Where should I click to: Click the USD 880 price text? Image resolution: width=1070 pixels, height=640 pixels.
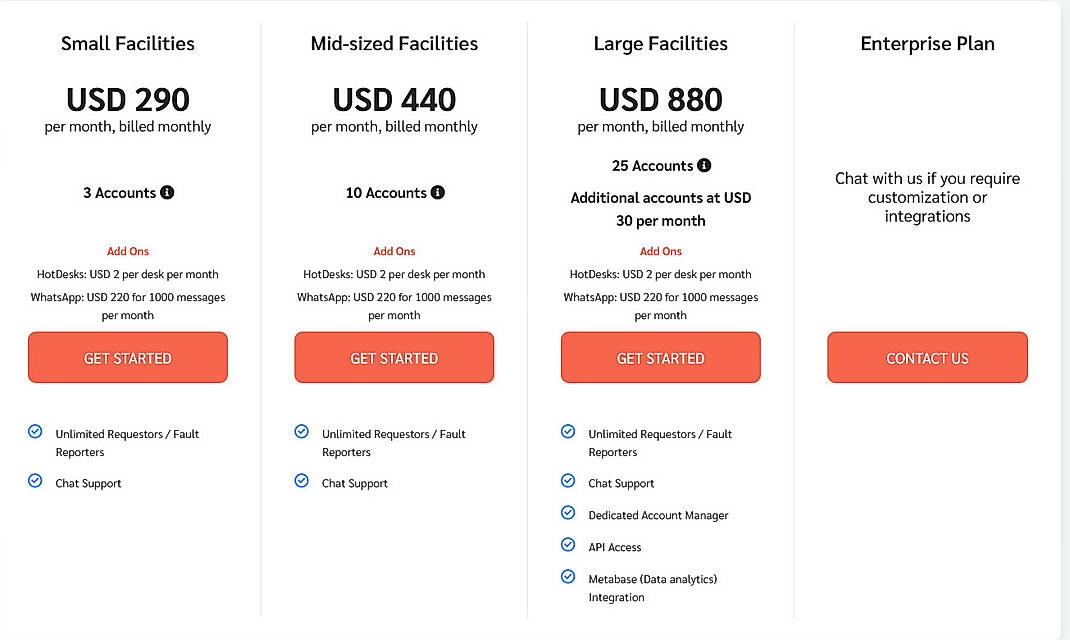pyautogui.click(x=660, y=99)
